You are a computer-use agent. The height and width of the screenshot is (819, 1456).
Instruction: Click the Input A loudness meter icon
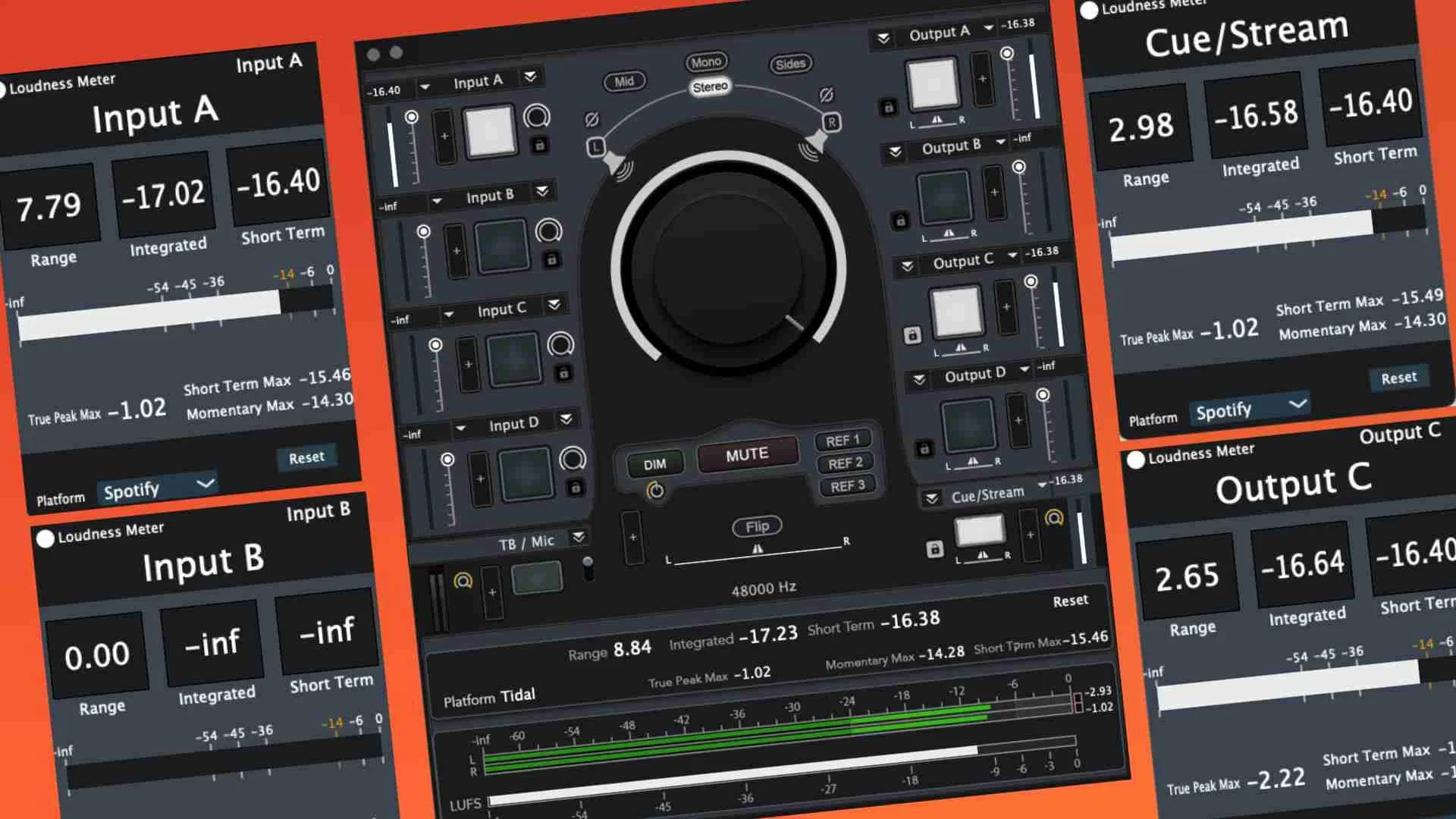(x=537, y=116)
